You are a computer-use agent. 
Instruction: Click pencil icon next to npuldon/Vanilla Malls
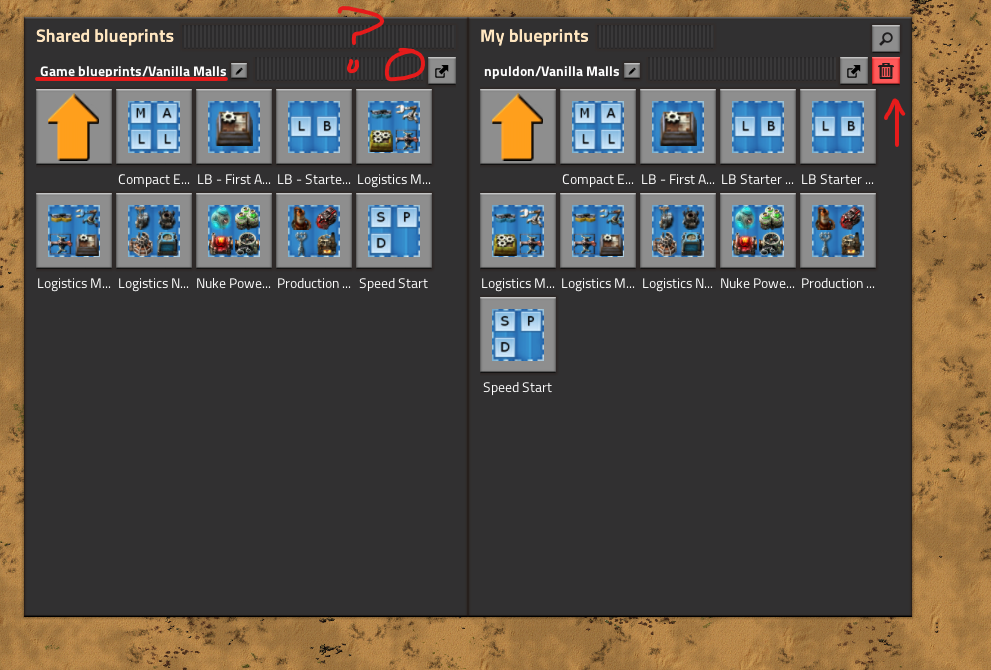(632, 71)
